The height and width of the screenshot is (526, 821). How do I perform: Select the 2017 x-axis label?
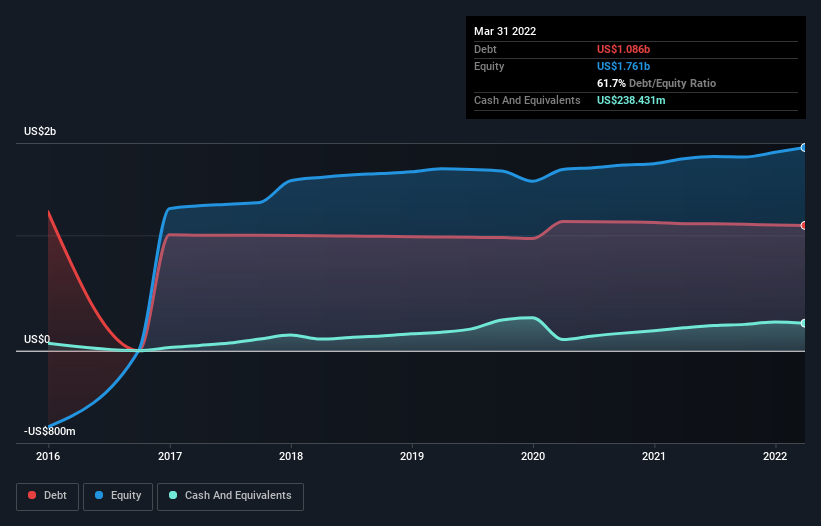tap(170, 456)
